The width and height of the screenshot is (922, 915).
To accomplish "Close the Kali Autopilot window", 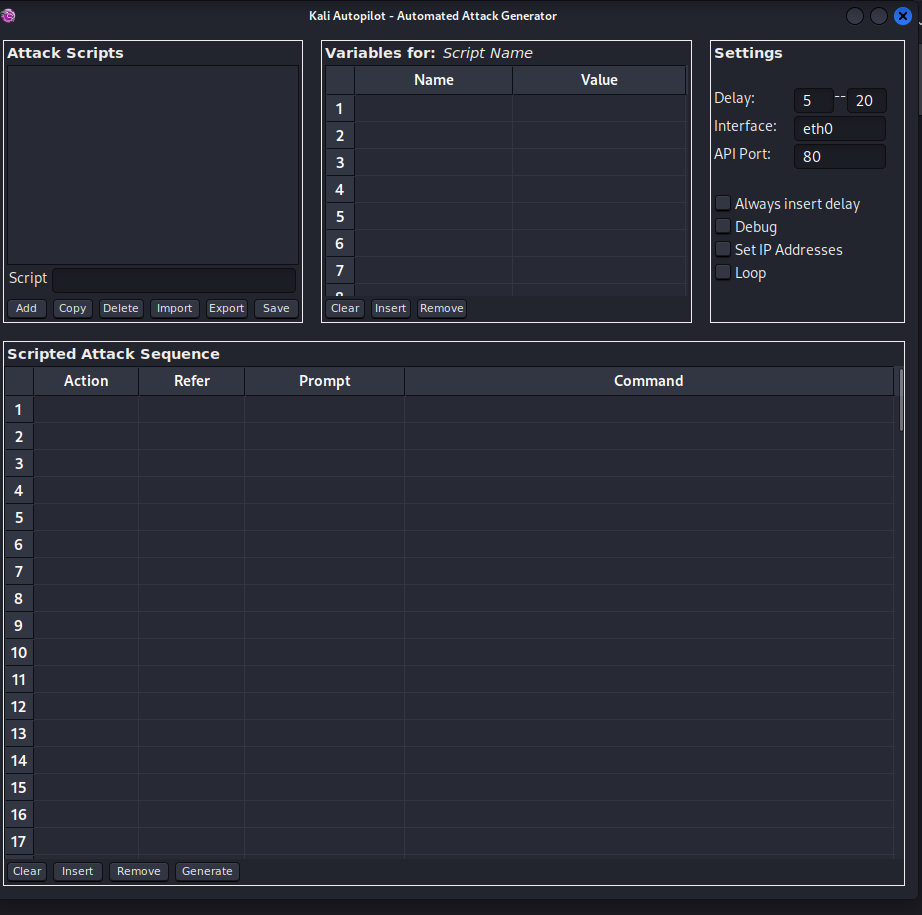I will tap(903, 16).
